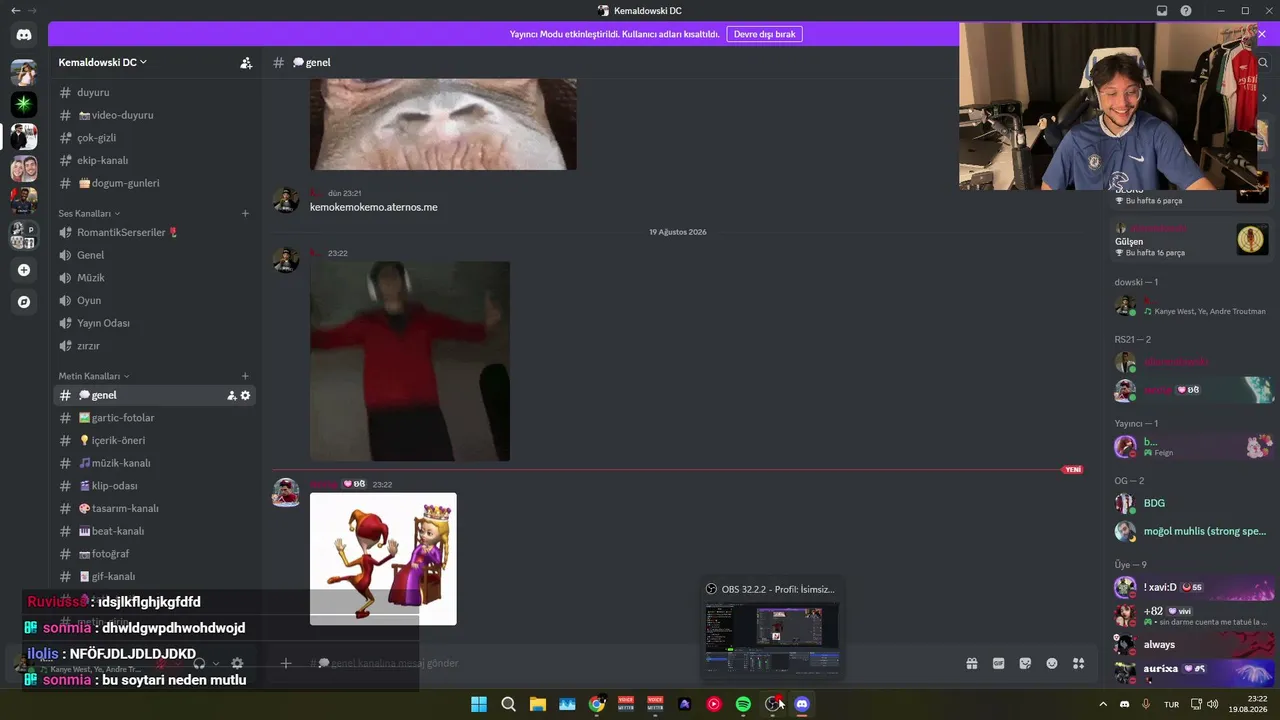
Task: Go back with the title bar arrow
Action: pyautogui.click(x=15, y=11)
